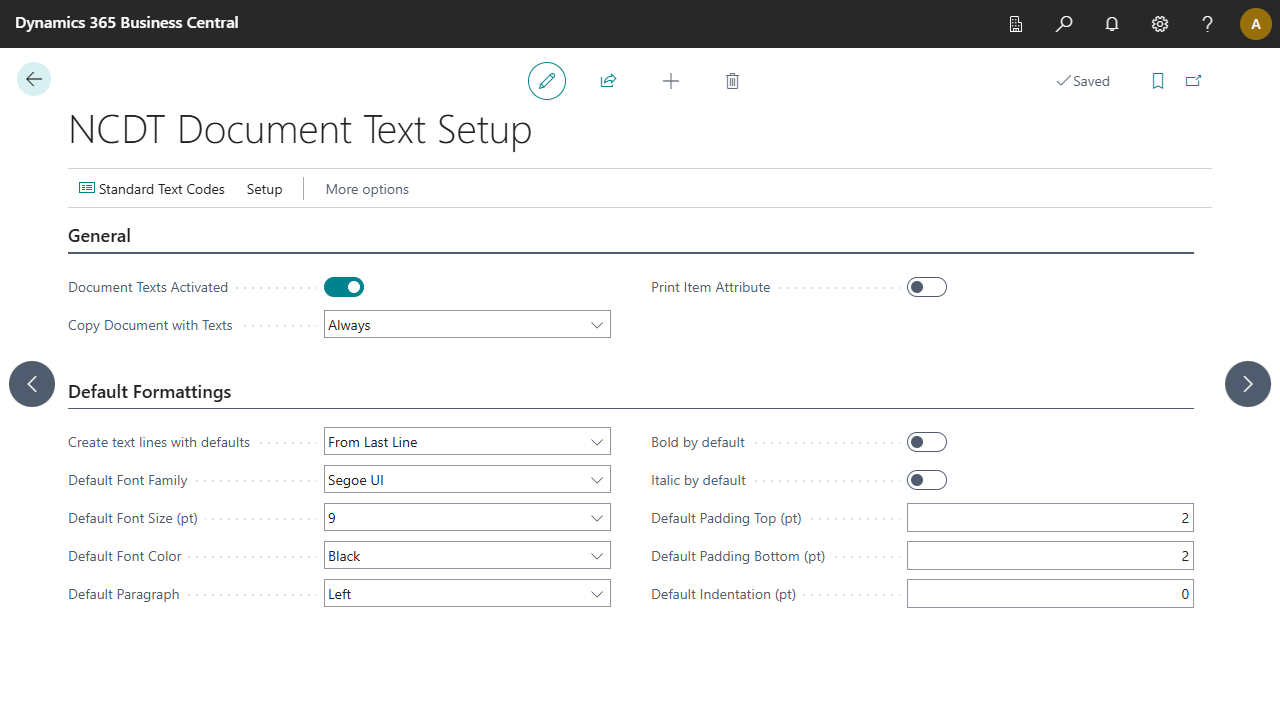Open the search magnifier icon
This screenshot has width=1280, height=720.
pyautogui.click(x=1064, y=24)
